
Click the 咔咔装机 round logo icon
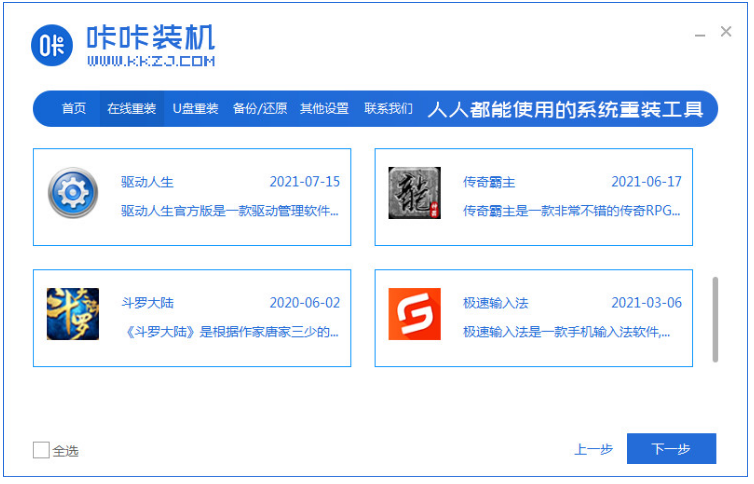pos(52,45)
